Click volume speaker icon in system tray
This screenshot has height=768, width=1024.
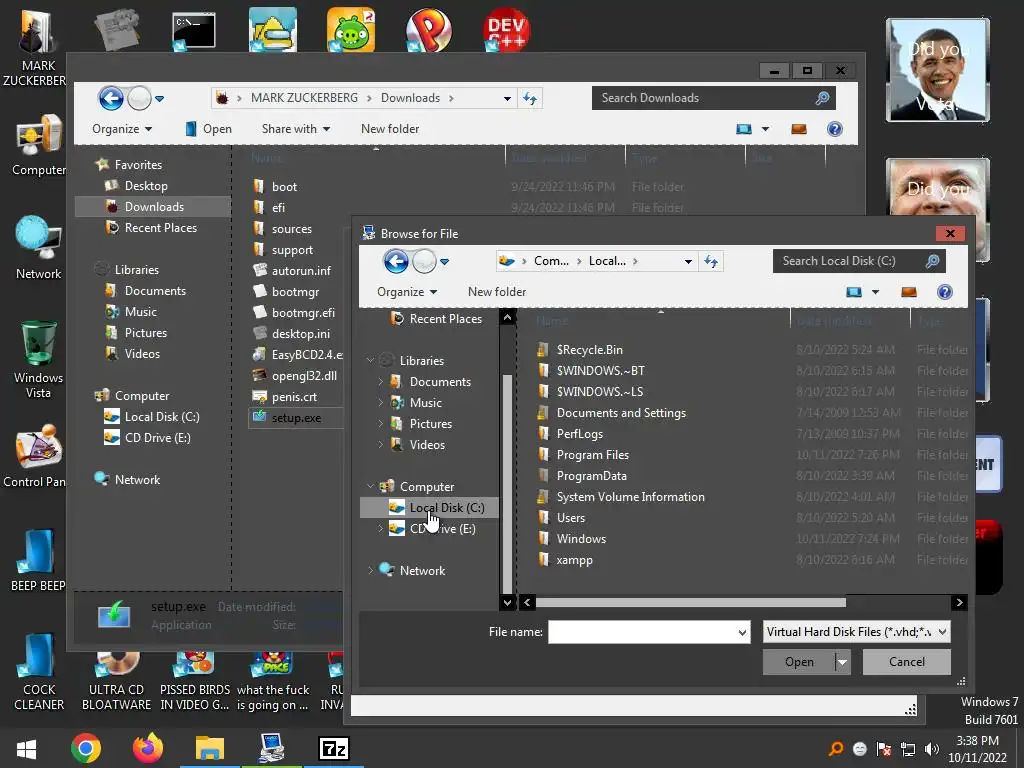click(x=932, y=749)
